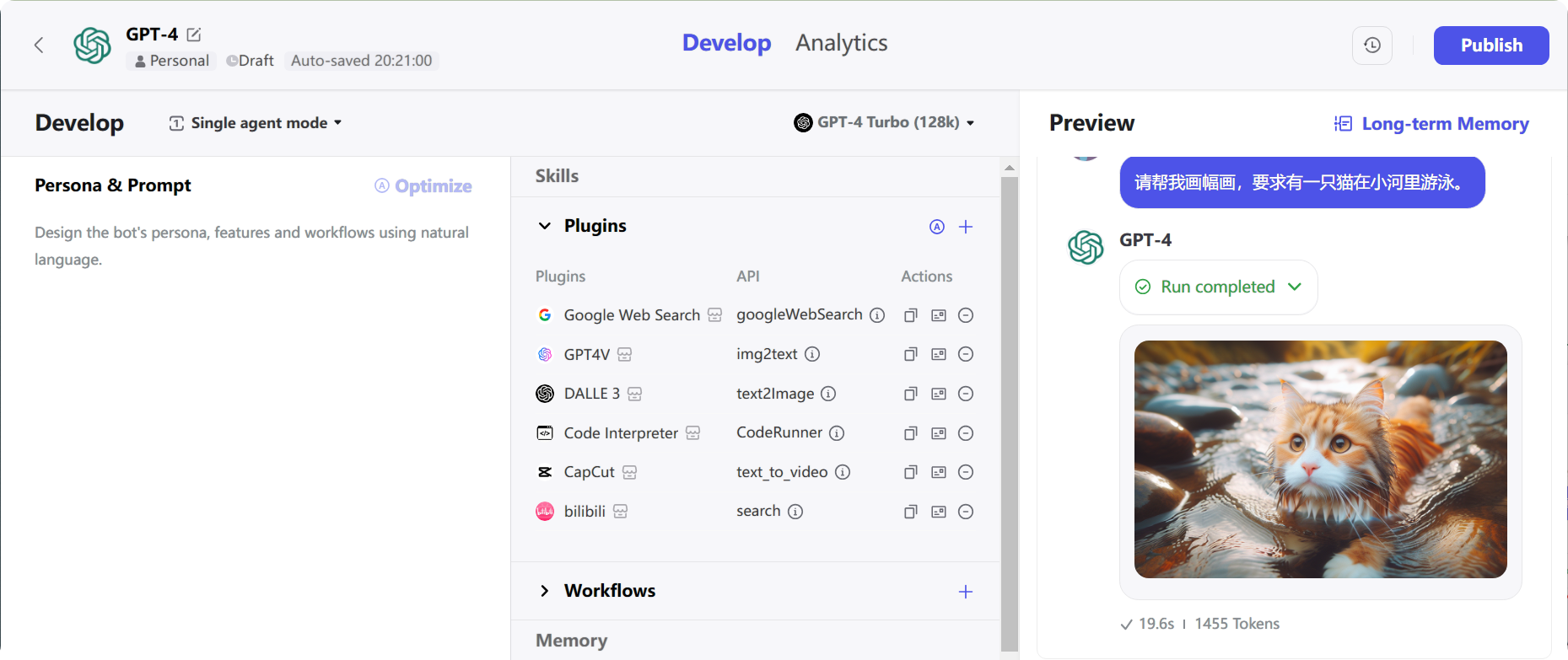Remove the bilibili plugin
Screen dimensions: 1568x660
pos(966,512)
